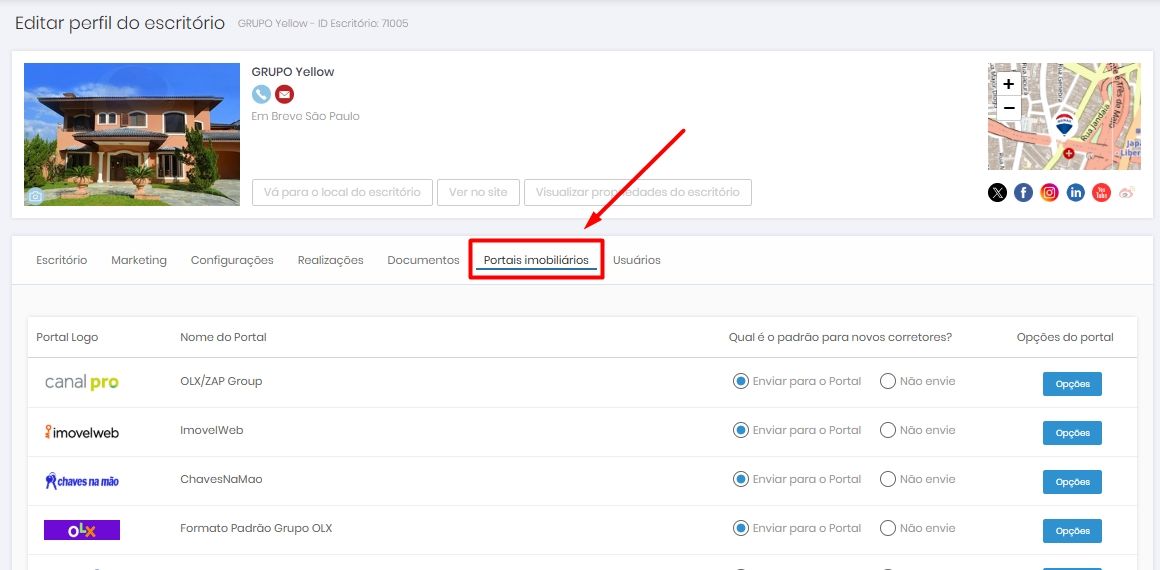Select Enviar para o Portal for Formato Padrão Grupo OLX
1160x570 pixels.
740,528
